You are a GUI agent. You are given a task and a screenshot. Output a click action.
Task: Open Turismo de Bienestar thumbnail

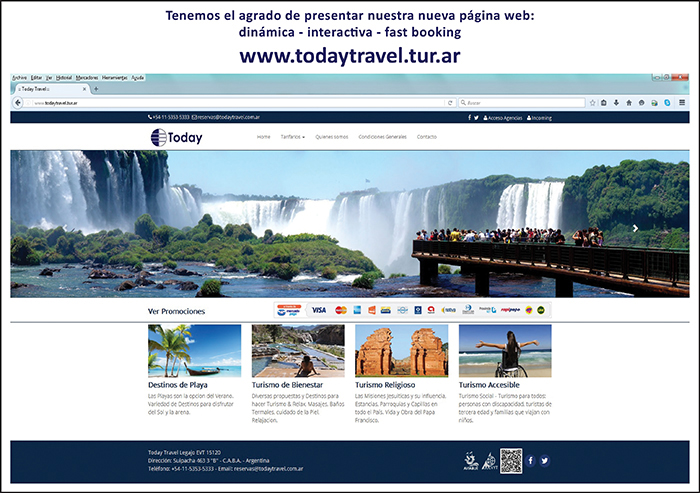pyautogui.click(x=298, y=351)
